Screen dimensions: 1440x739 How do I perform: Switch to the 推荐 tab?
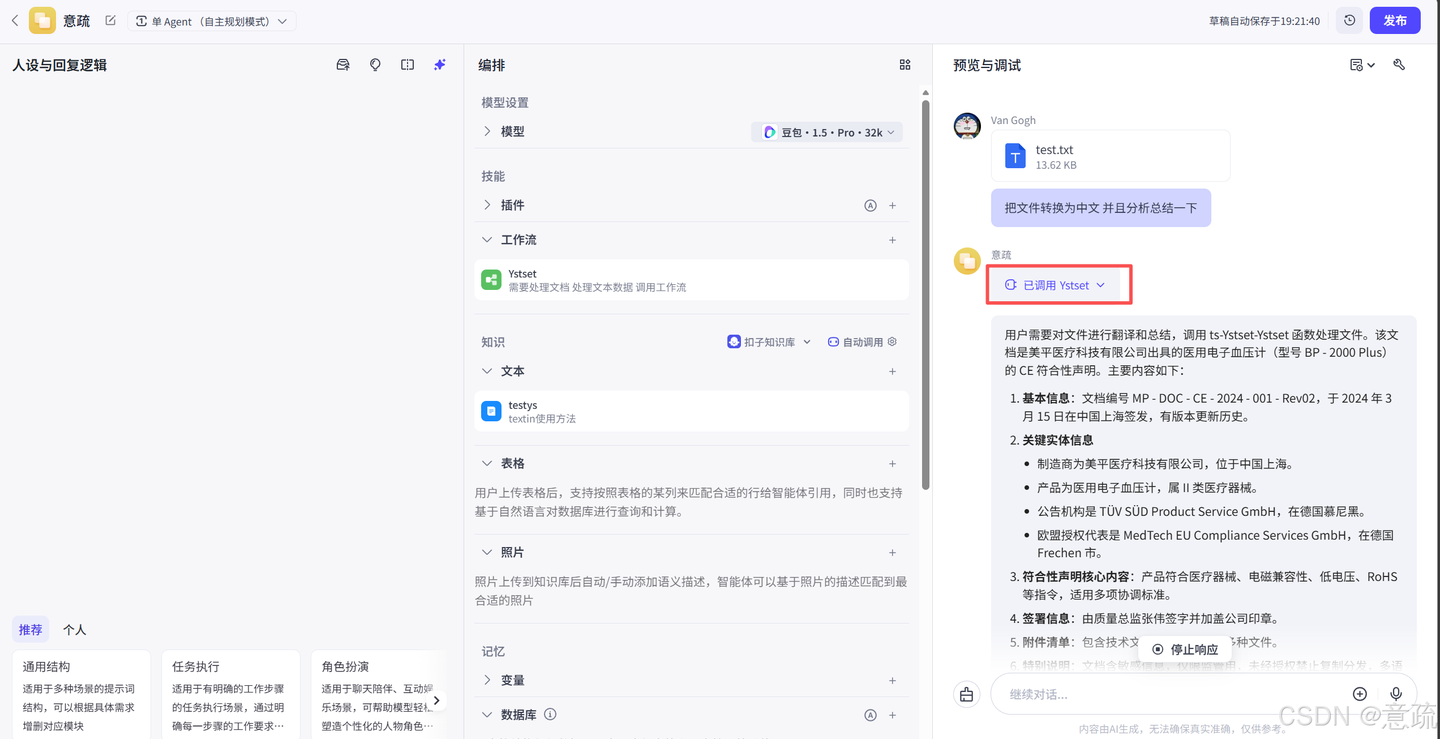point(31,630)
